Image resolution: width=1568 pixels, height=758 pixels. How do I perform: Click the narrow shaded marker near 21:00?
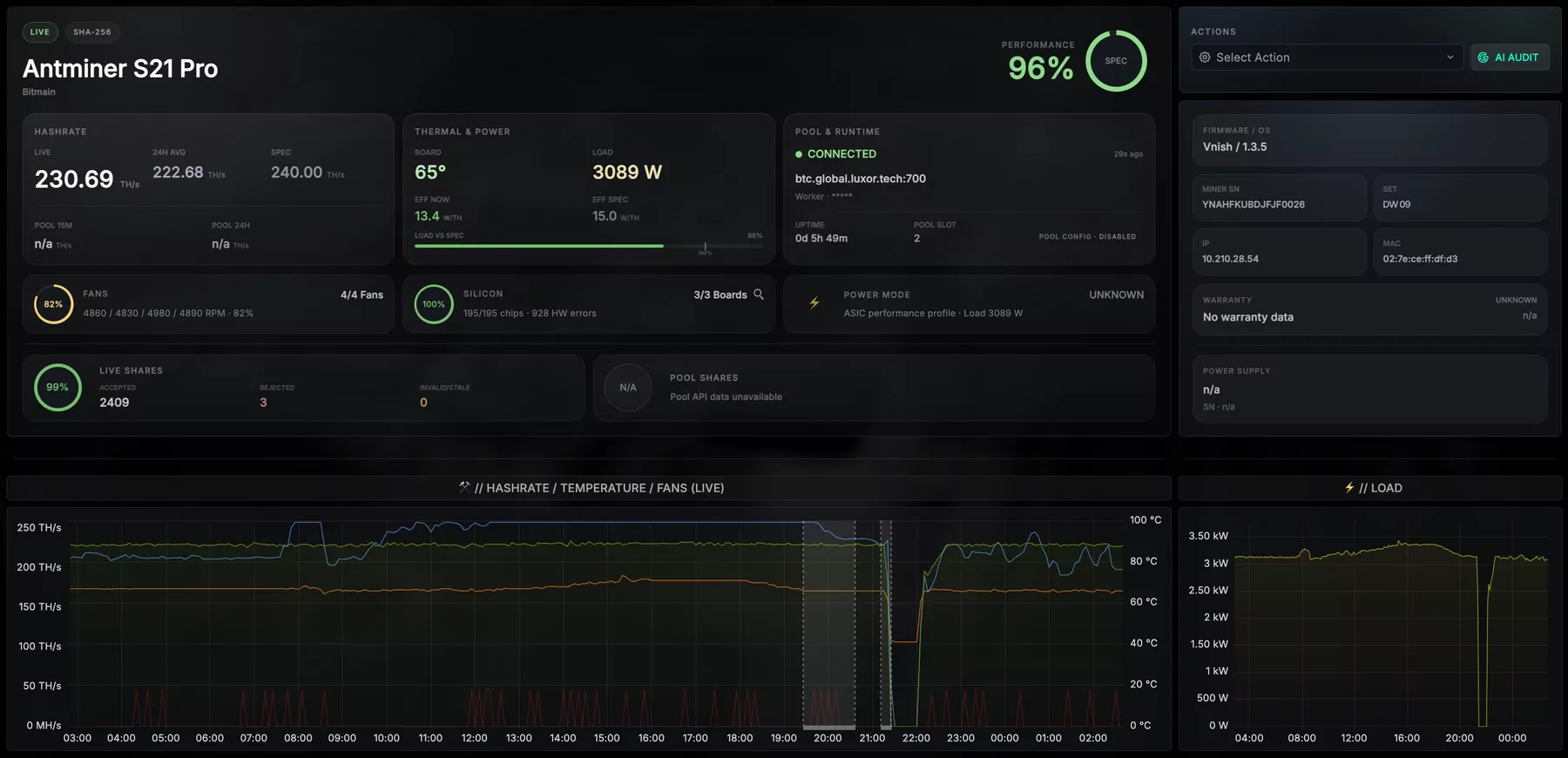tap(885, 623)
